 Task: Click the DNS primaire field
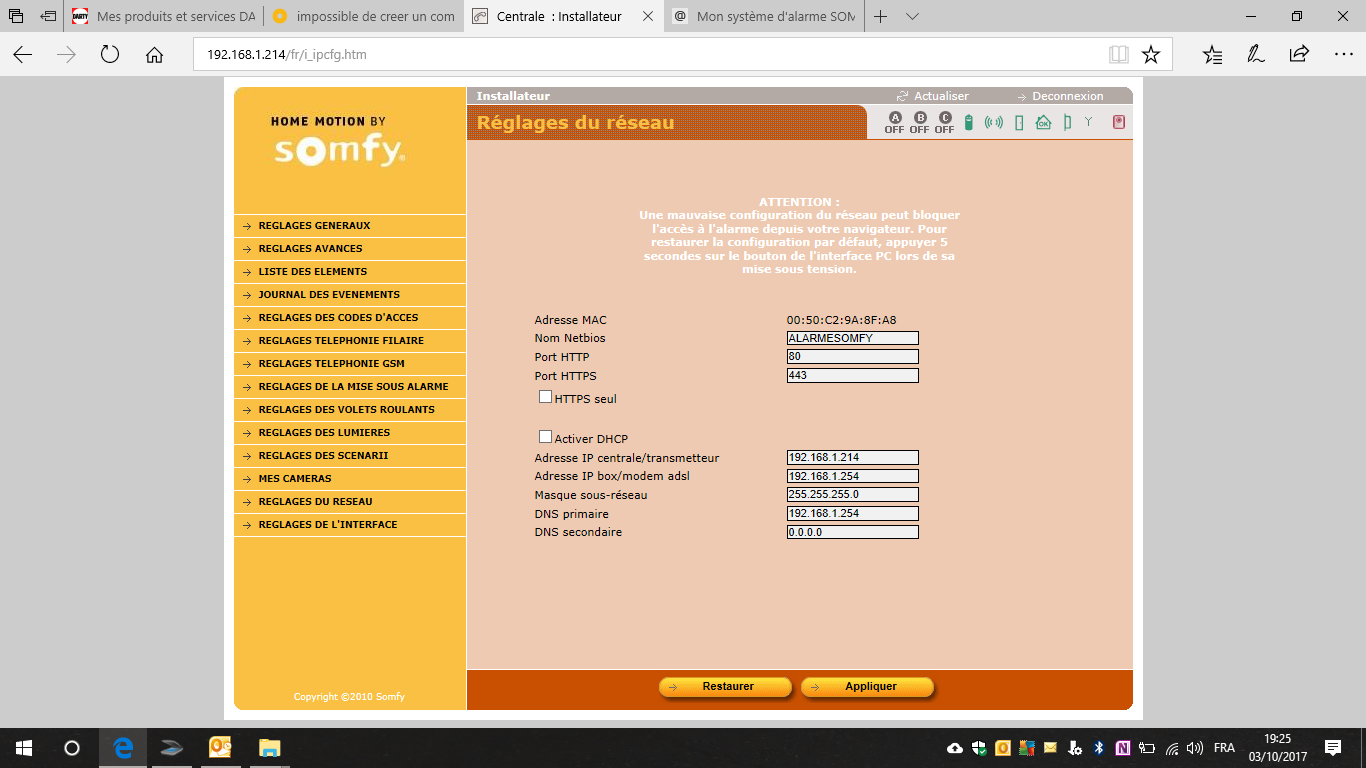tap(852, 513)
